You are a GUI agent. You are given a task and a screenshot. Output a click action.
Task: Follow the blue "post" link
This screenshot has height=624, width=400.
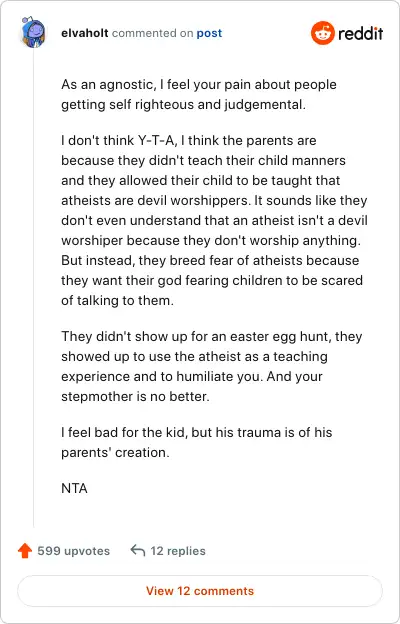209,33
